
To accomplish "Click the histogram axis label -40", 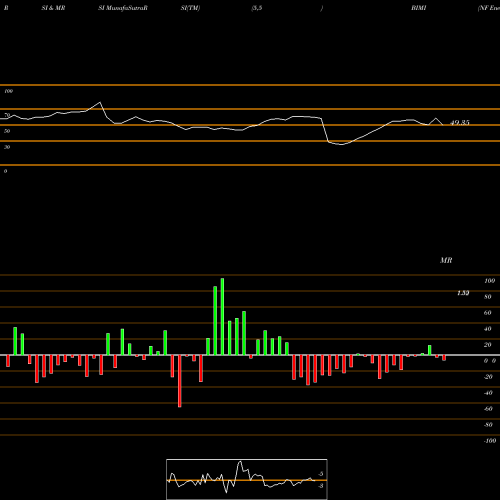I will pyautogui.click(x=488, y=393).
